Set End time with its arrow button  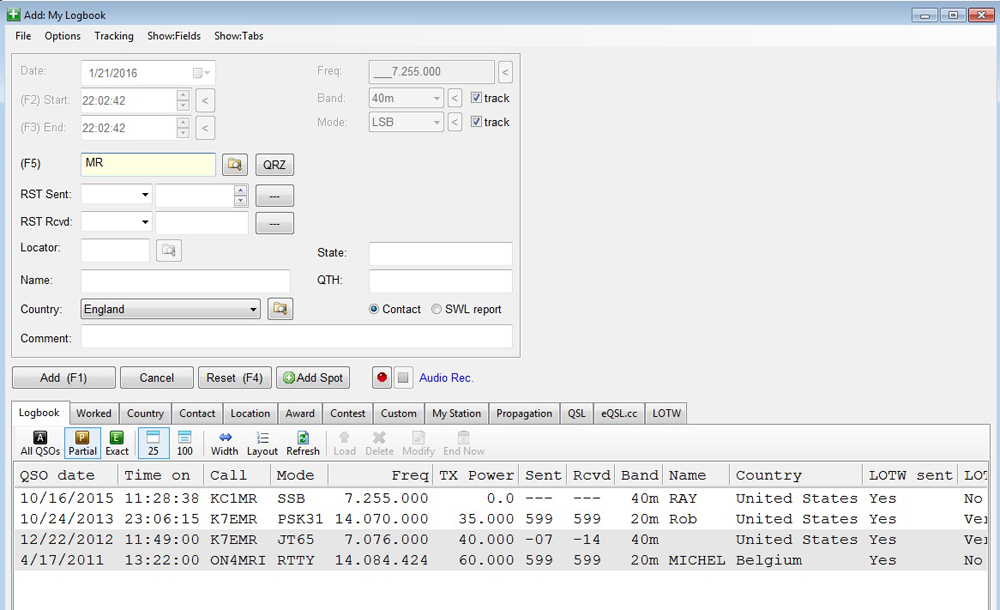[x=205, y=128]
